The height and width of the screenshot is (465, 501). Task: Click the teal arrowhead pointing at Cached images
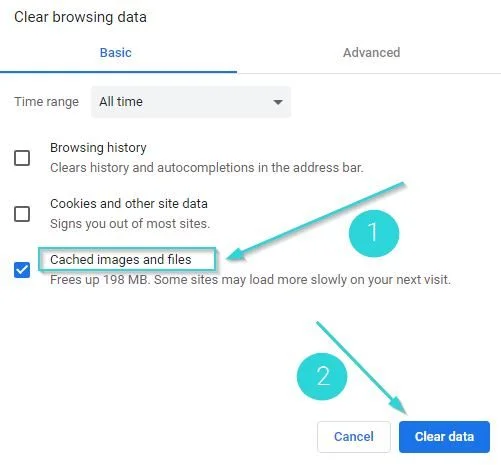coord(236,255)
